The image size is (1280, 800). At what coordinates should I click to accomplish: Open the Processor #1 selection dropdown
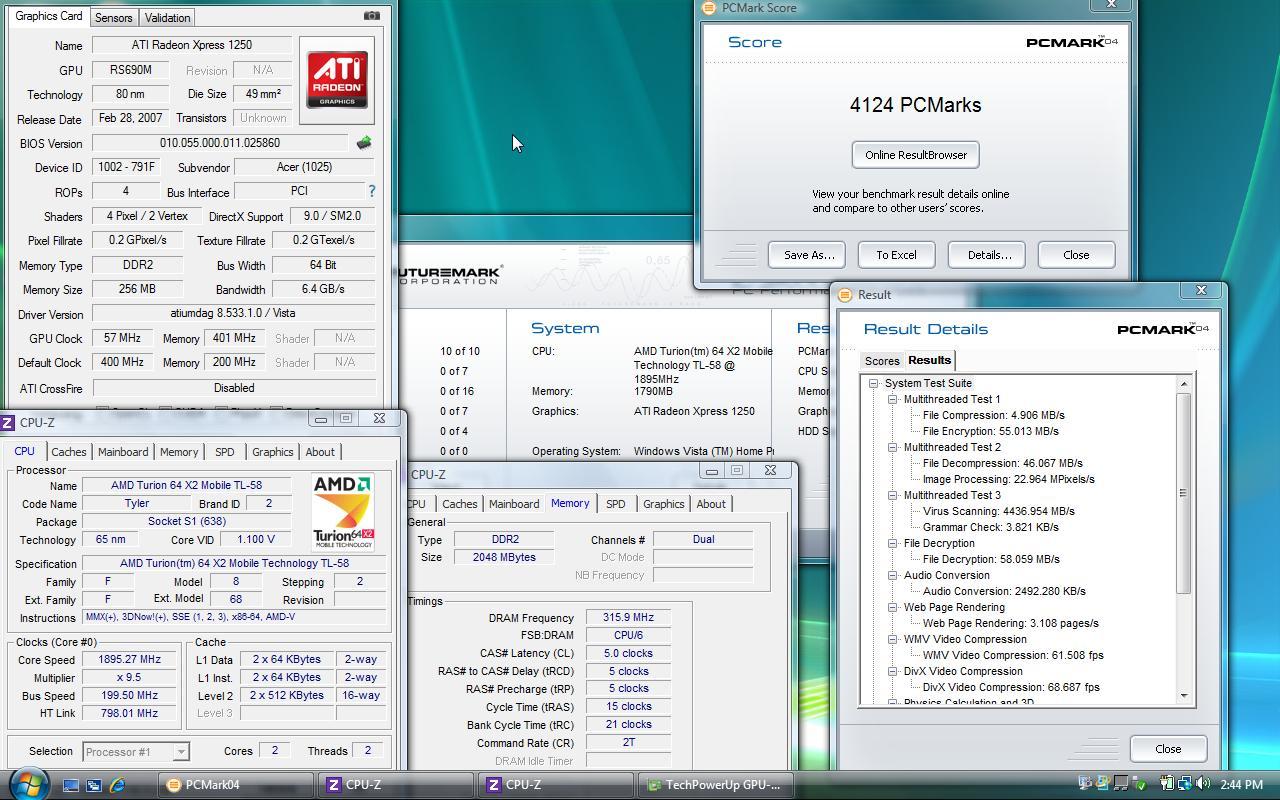pos(180,751)
